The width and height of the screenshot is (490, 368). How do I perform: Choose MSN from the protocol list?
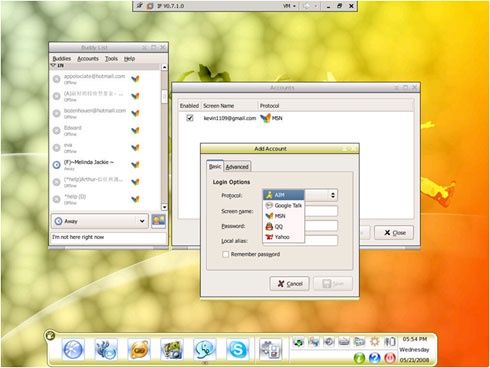coord(284,216)
